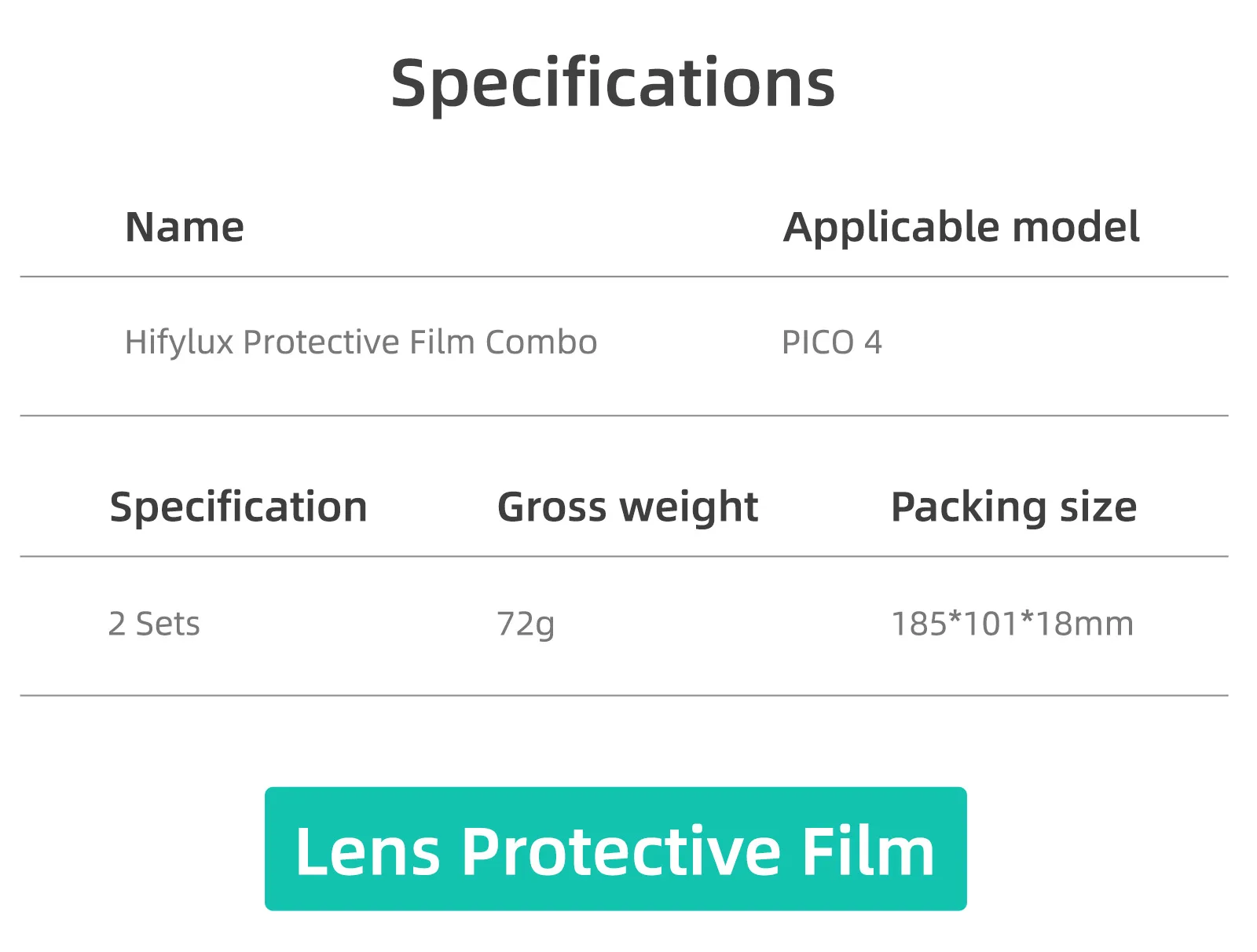The height and width of the screenshot is (952, 1257).
Task: Click the word Hifylux in product name
Action: (179, 342)
